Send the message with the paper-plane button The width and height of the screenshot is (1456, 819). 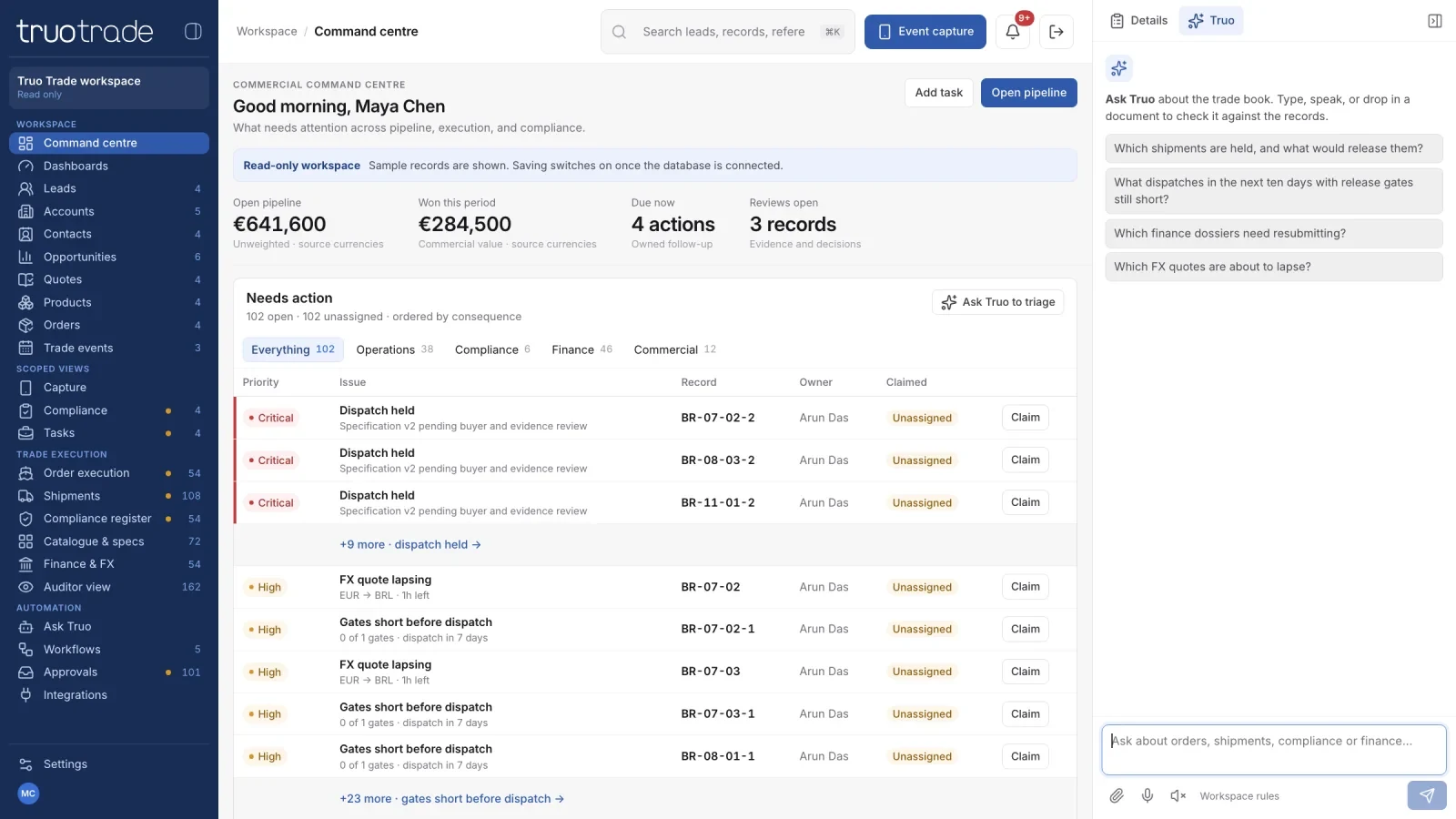coord(1427,795)
